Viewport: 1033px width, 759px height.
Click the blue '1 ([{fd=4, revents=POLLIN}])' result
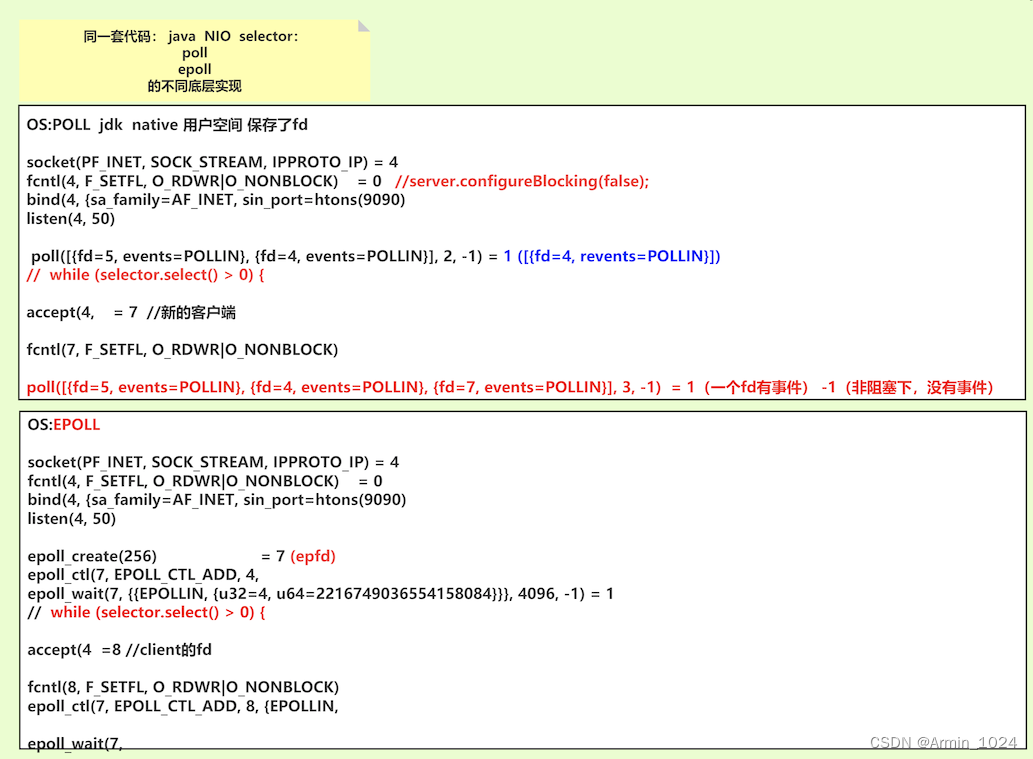pyautogui.click(x=612, y=256)
